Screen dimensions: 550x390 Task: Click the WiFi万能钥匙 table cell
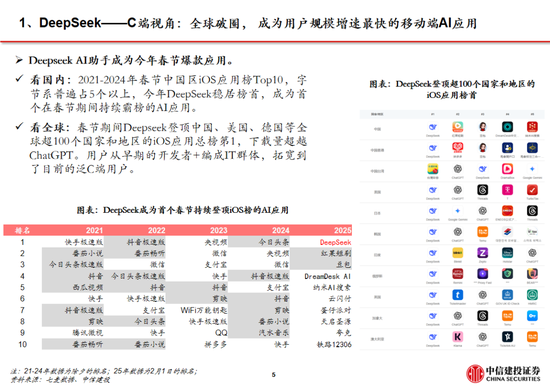204,310
